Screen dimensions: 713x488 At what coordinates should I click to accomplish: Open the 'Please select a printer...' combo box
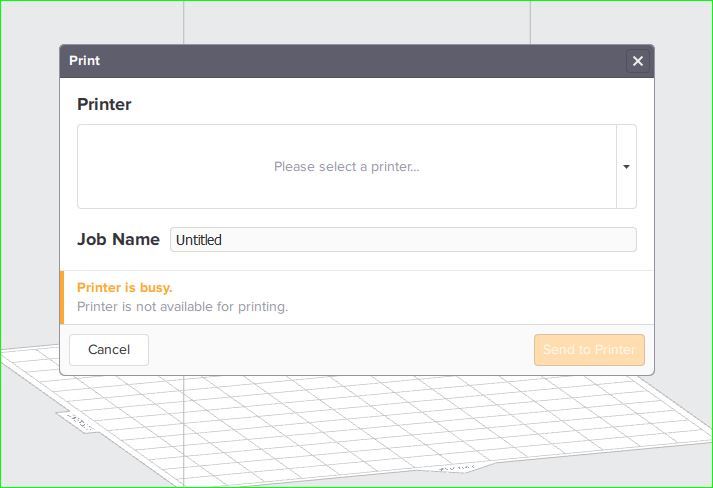point(356,166)
